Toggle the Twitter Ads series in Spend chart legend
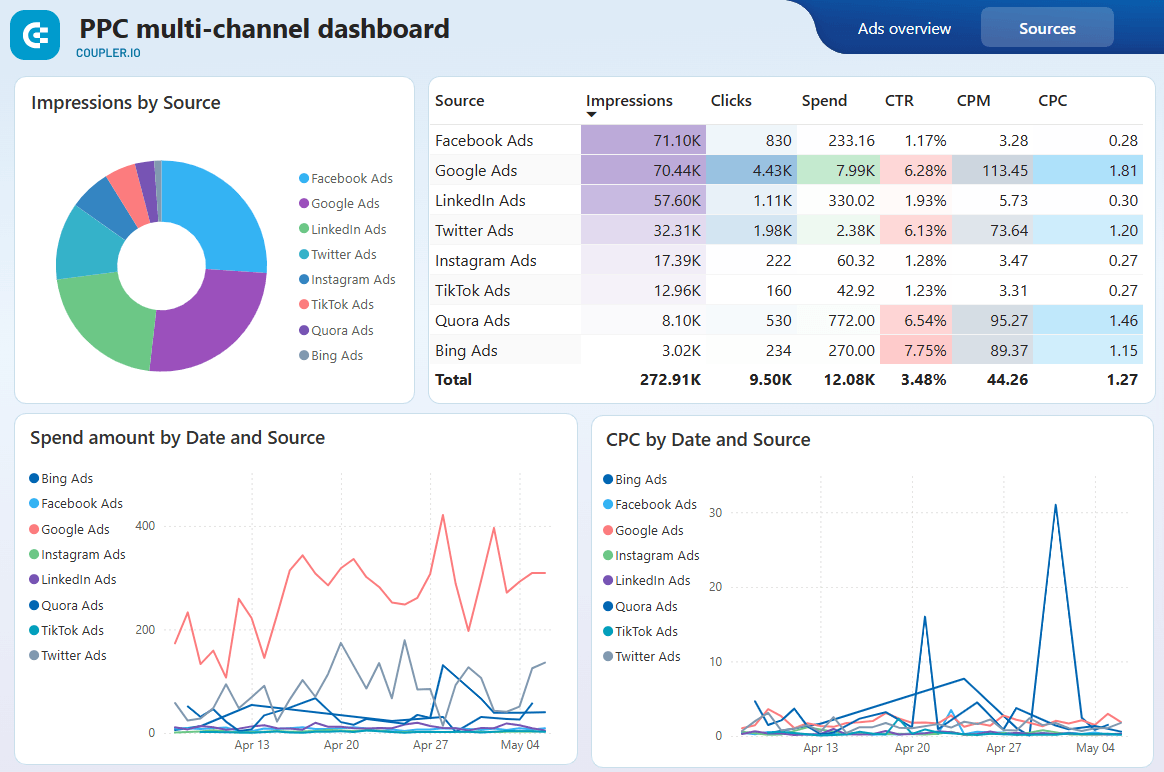Image resolution: width=1164 pixels, height=772 pixels. click(36, 655)
